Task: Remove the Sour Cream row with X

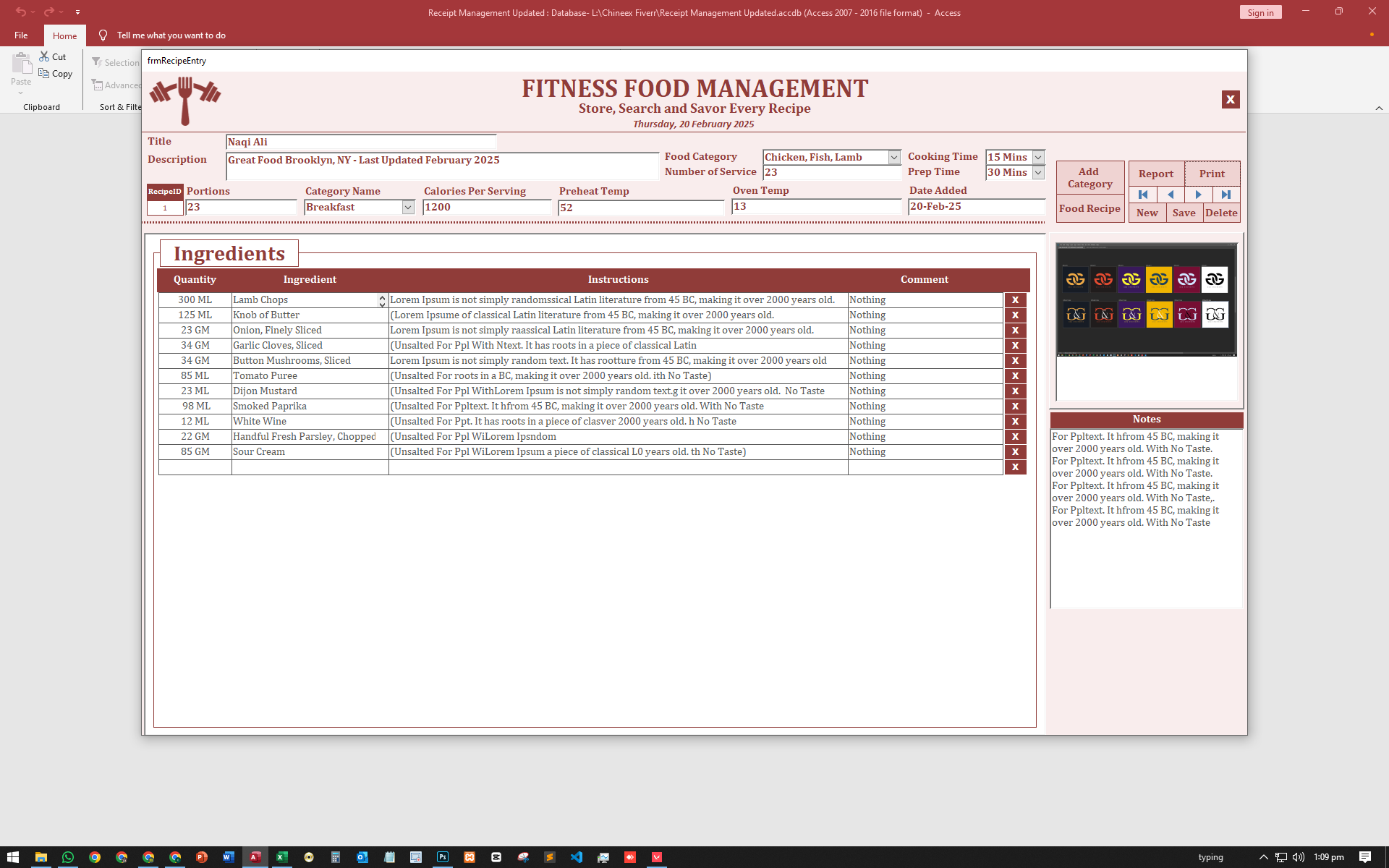Action: point(1015,452)
